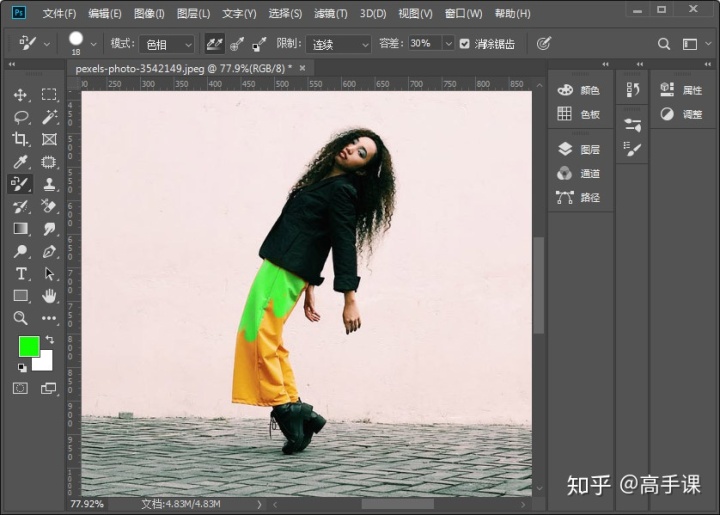Enable continuous sampling mode

[214, 44]
